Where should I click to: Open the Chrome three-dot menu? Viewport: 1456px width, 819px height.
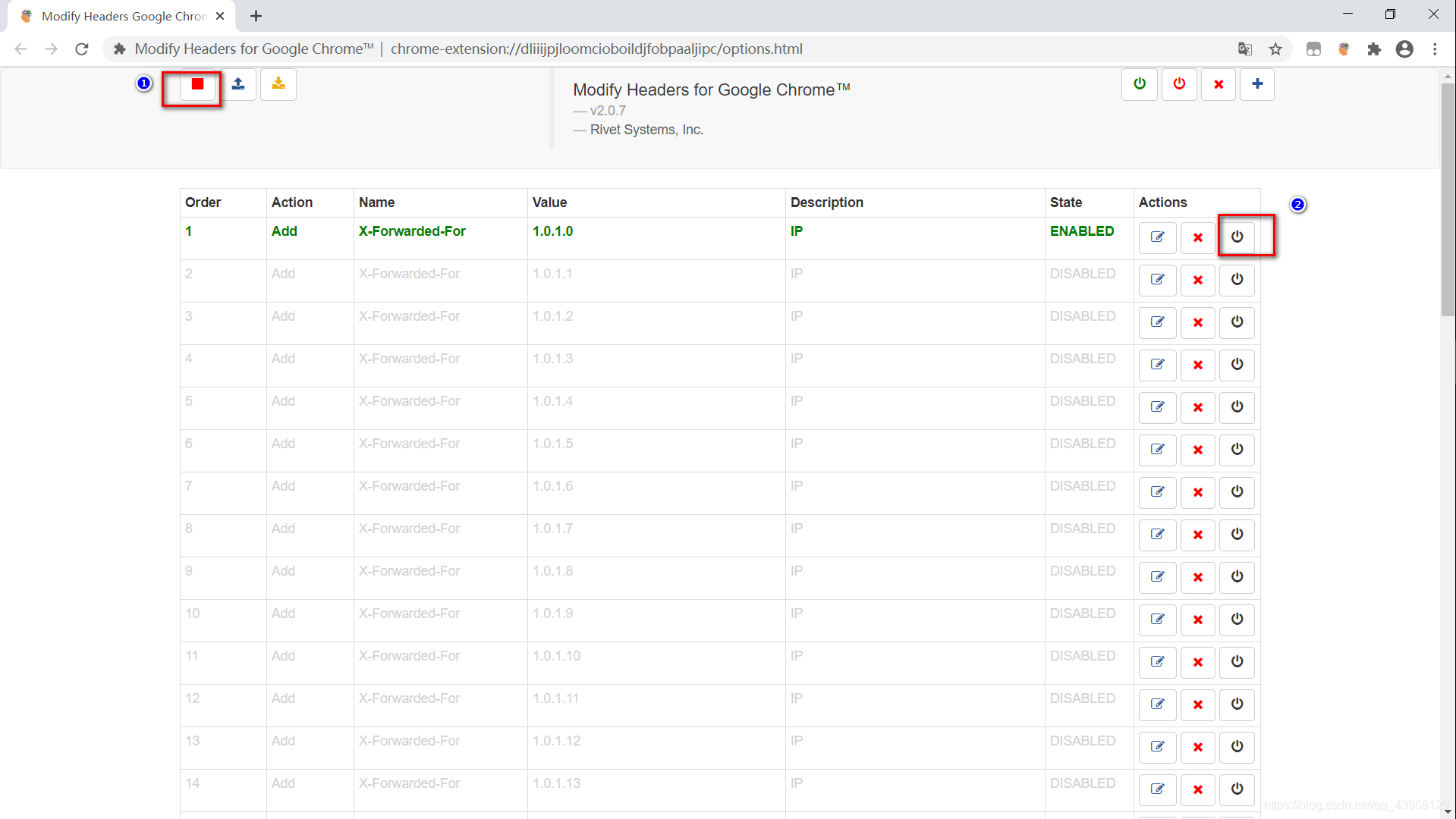point(1435,49)
